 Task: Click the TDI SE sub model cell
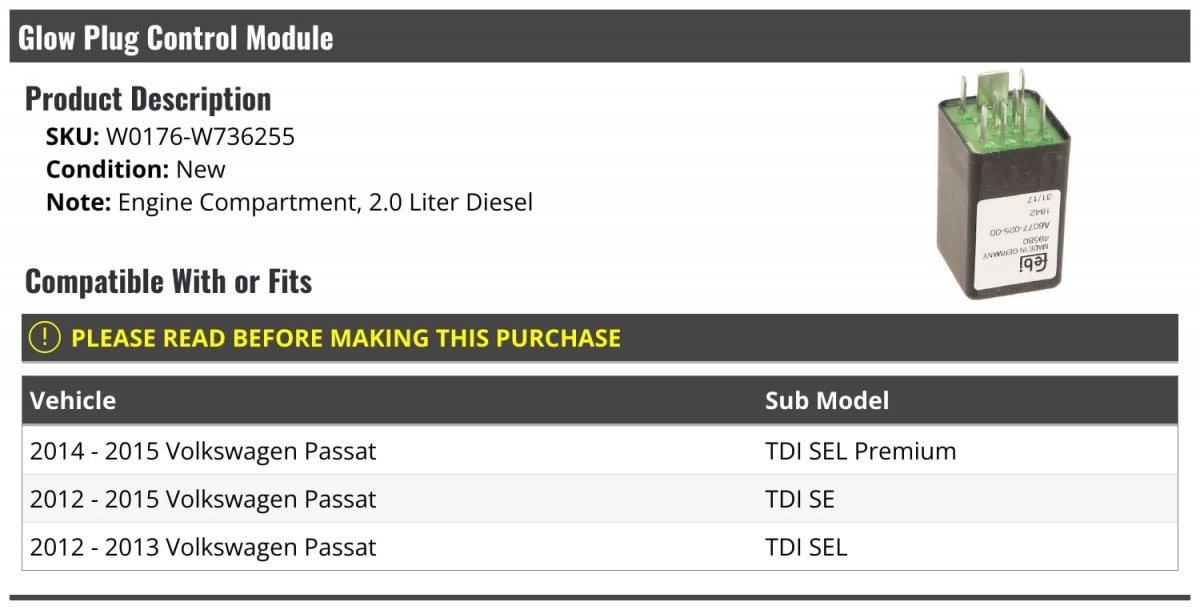[800, 499]
